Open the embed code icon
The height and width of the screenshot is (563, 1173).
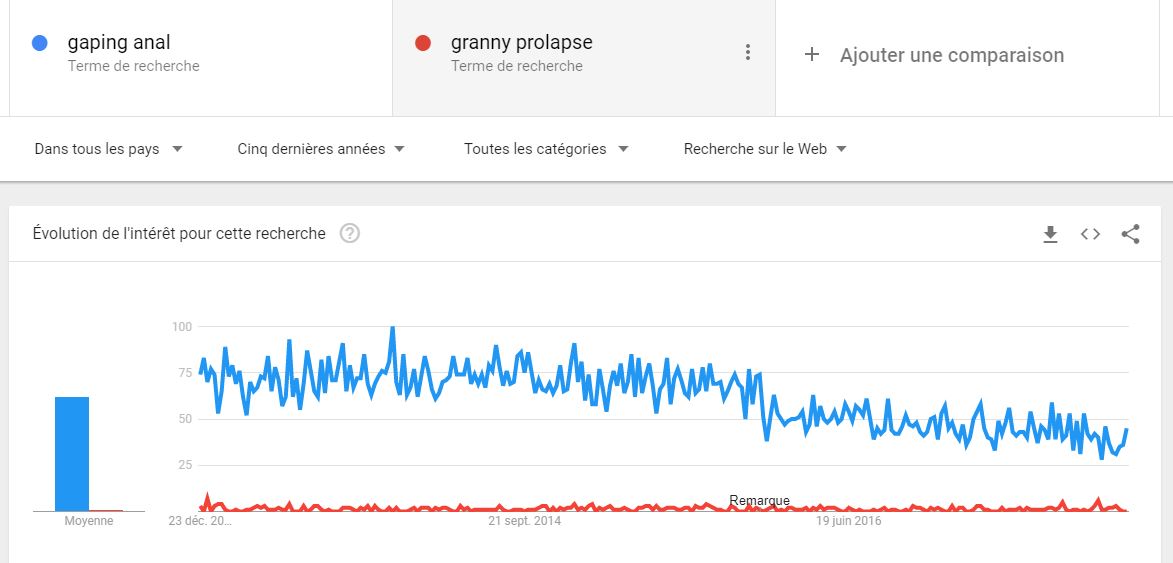pyautogui.click(x=1090, y=234)
